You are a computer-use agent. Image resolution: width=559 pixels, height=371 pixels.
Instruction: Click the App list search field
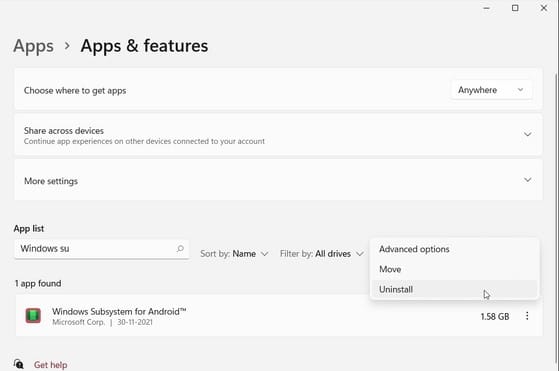(102, 249)
